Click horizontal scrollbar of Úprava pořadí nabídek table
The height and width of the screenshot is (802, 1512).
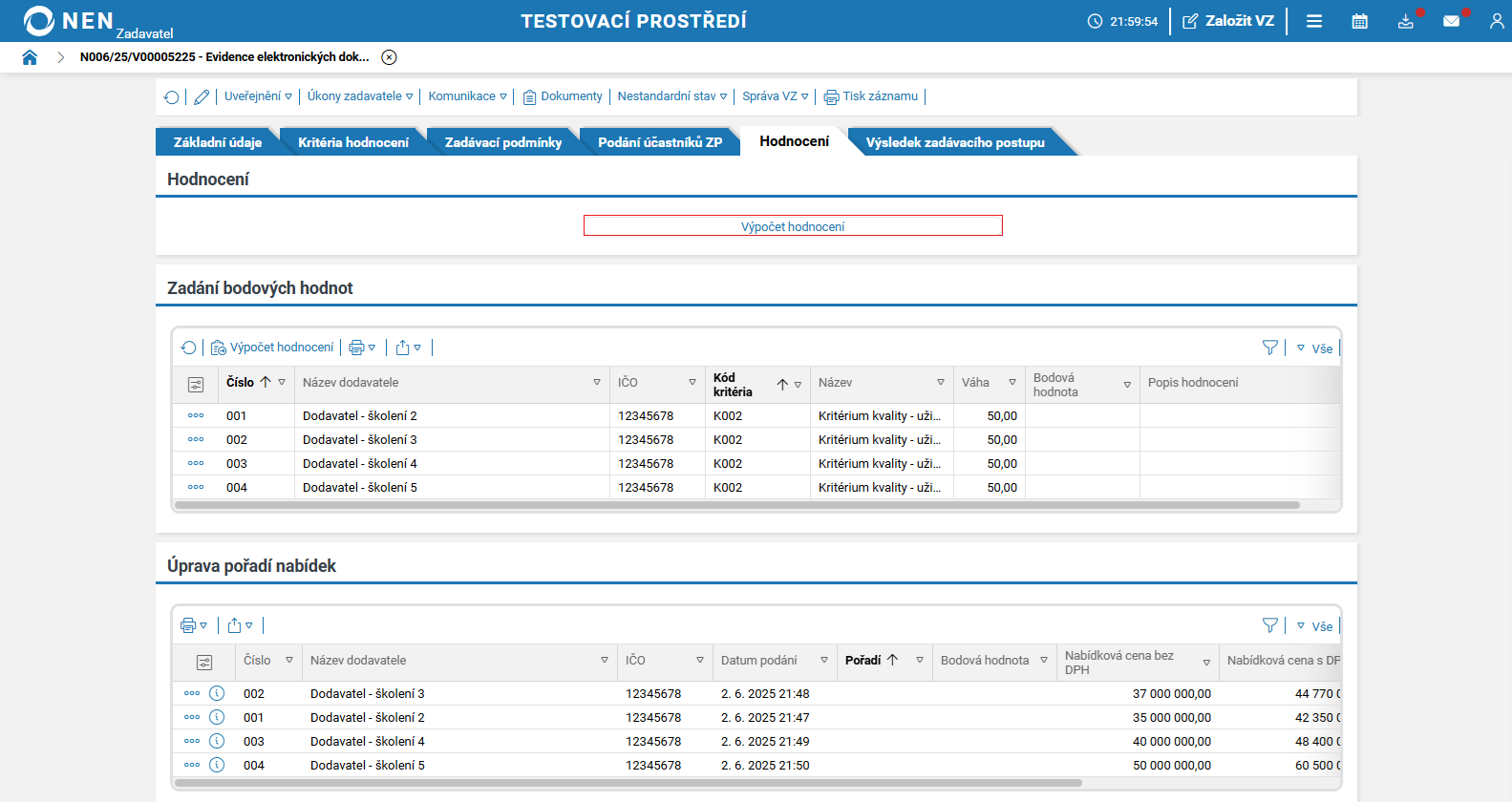[628, 783]
